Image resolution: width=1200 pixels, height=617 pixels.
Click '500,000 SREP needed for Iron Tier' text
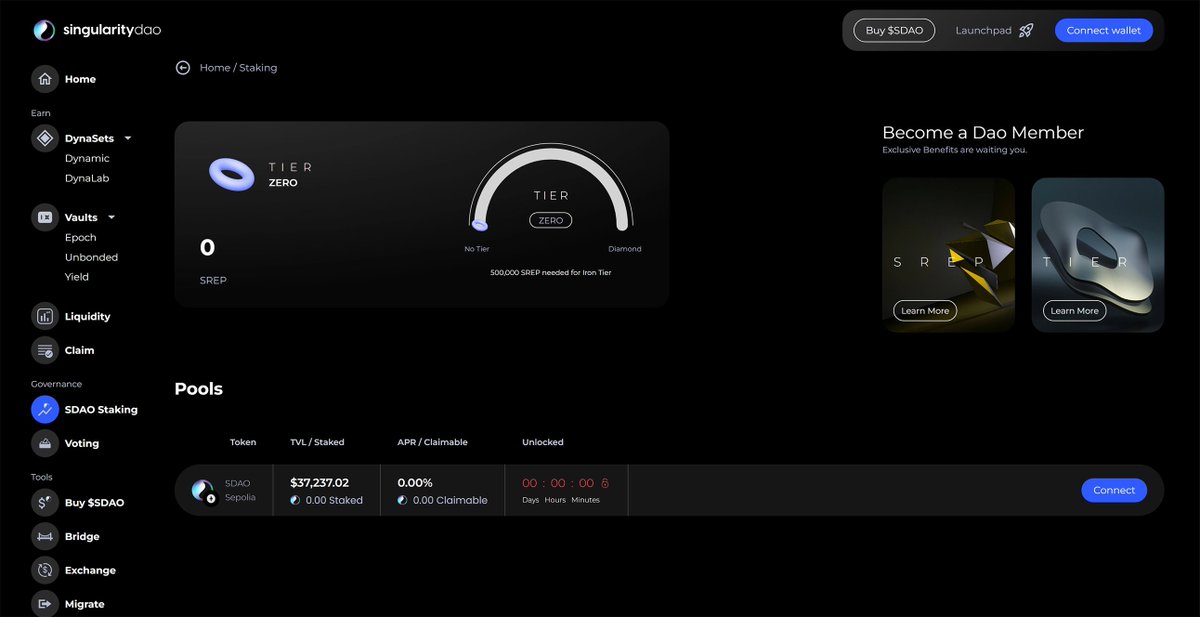[x=551, y=272]
